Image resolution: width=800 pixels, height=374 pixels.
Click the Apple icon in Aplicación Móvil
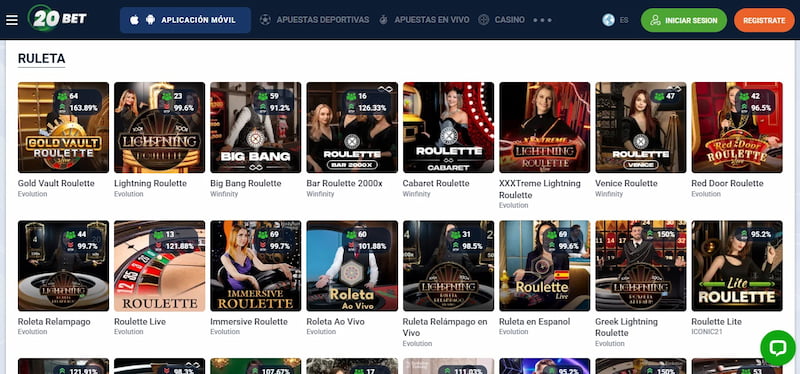tap(134, 20)
